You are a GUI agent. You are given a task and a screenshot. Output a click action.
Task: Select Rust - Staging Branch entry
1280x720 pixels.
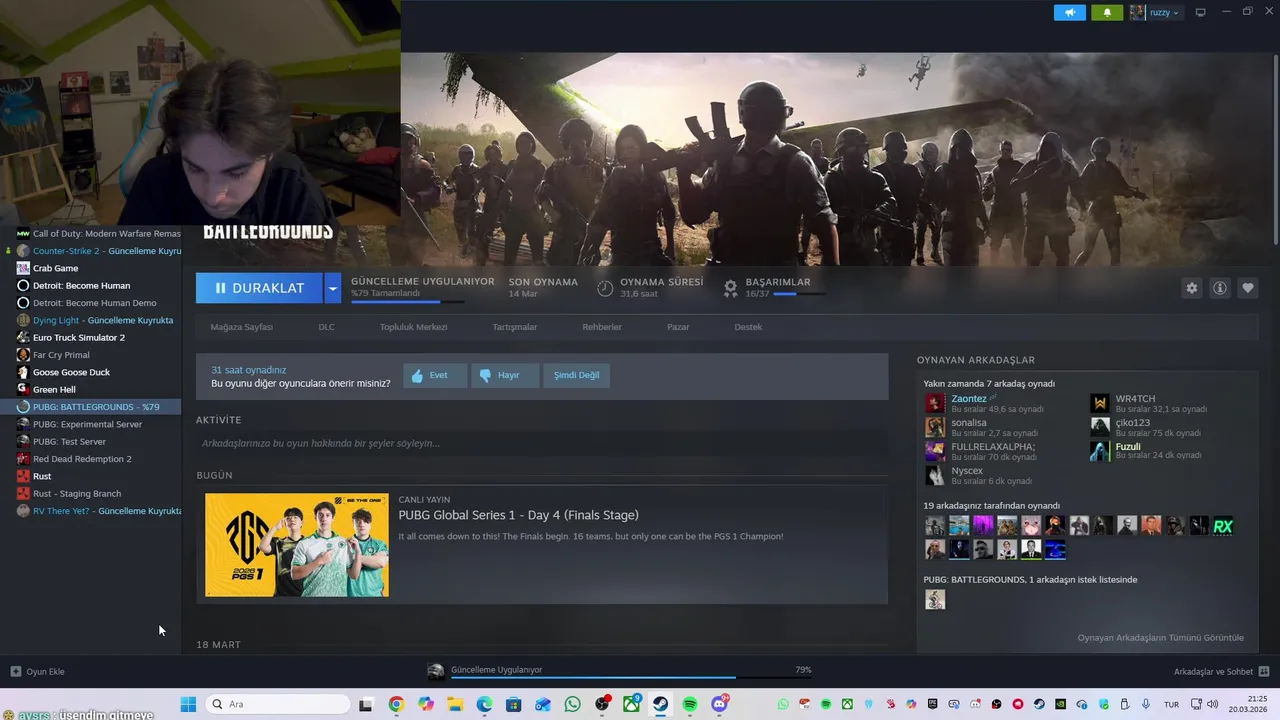click(77, 493)
